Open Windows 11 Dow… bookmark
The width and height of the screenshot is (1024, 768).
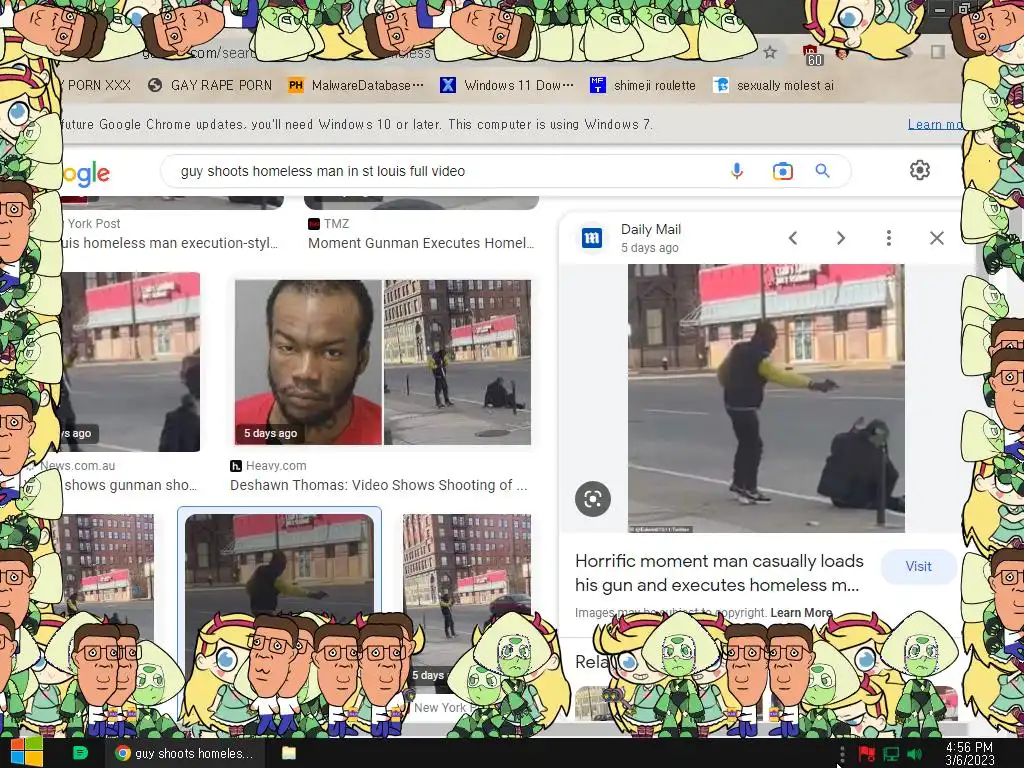coord(507,86)
